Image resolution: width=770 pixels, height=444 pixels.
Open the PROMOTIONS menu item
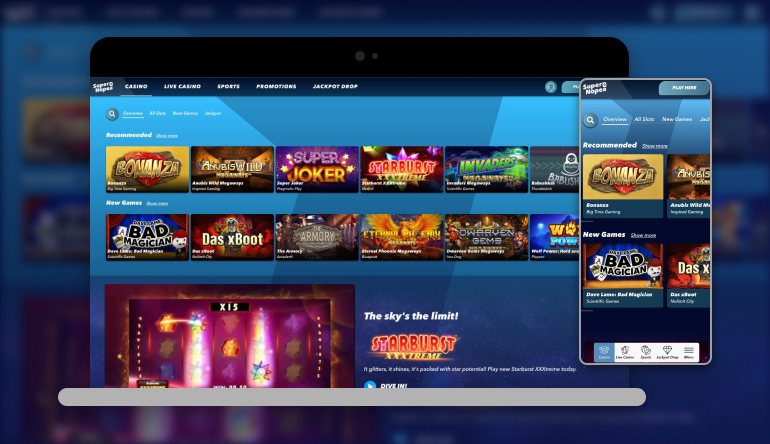(x=276, y=86)
